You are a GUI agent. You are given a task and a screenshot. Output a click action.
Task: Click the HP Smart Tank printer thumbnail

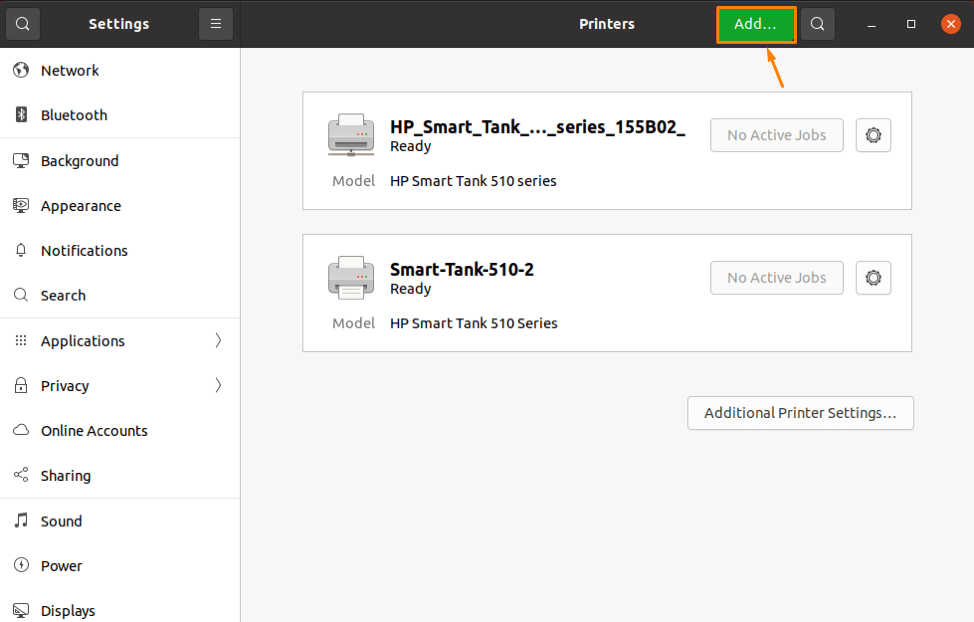(x=351, y=133)
